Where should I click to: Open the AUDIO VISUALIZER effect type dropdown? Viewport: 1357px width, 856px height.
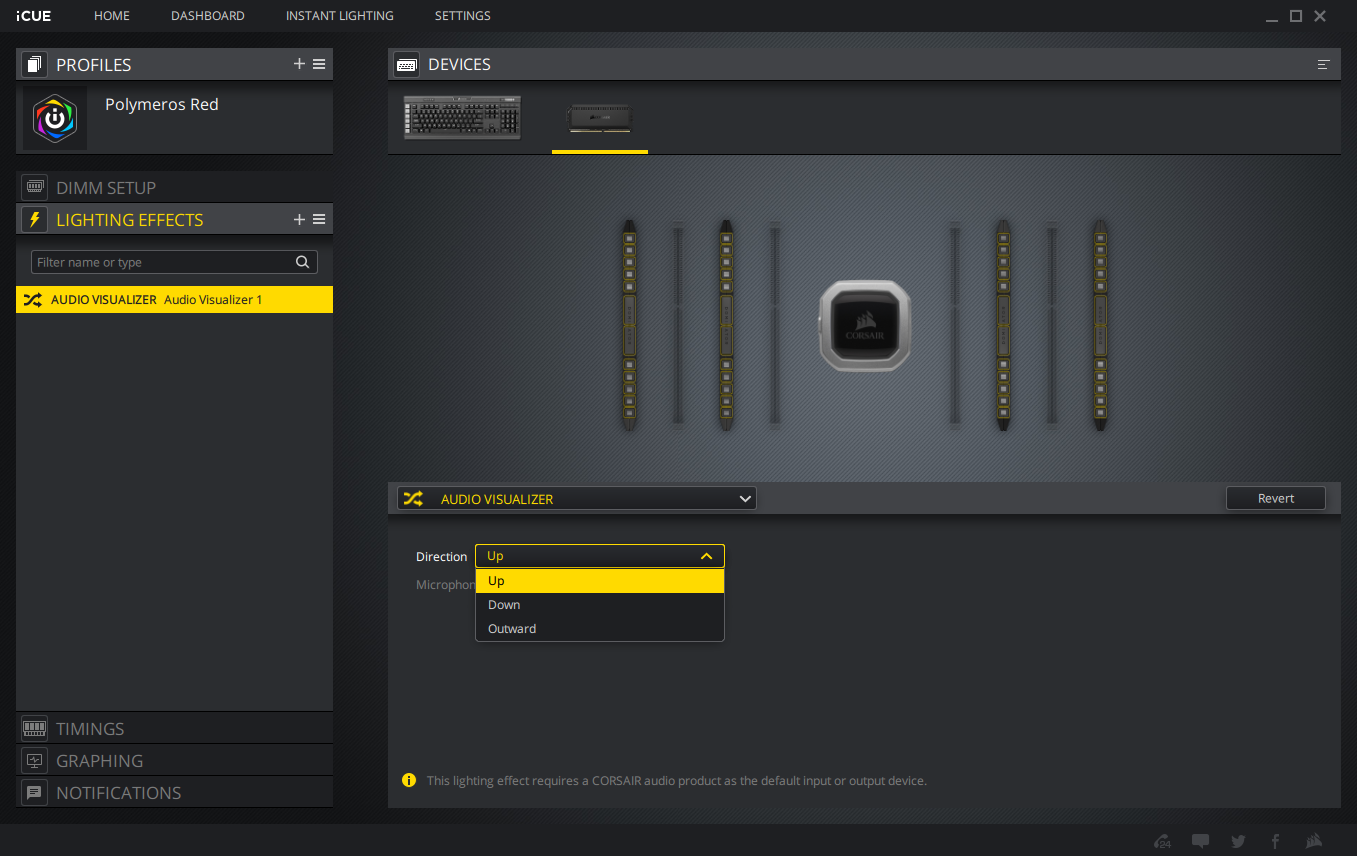tap(577, 498)
